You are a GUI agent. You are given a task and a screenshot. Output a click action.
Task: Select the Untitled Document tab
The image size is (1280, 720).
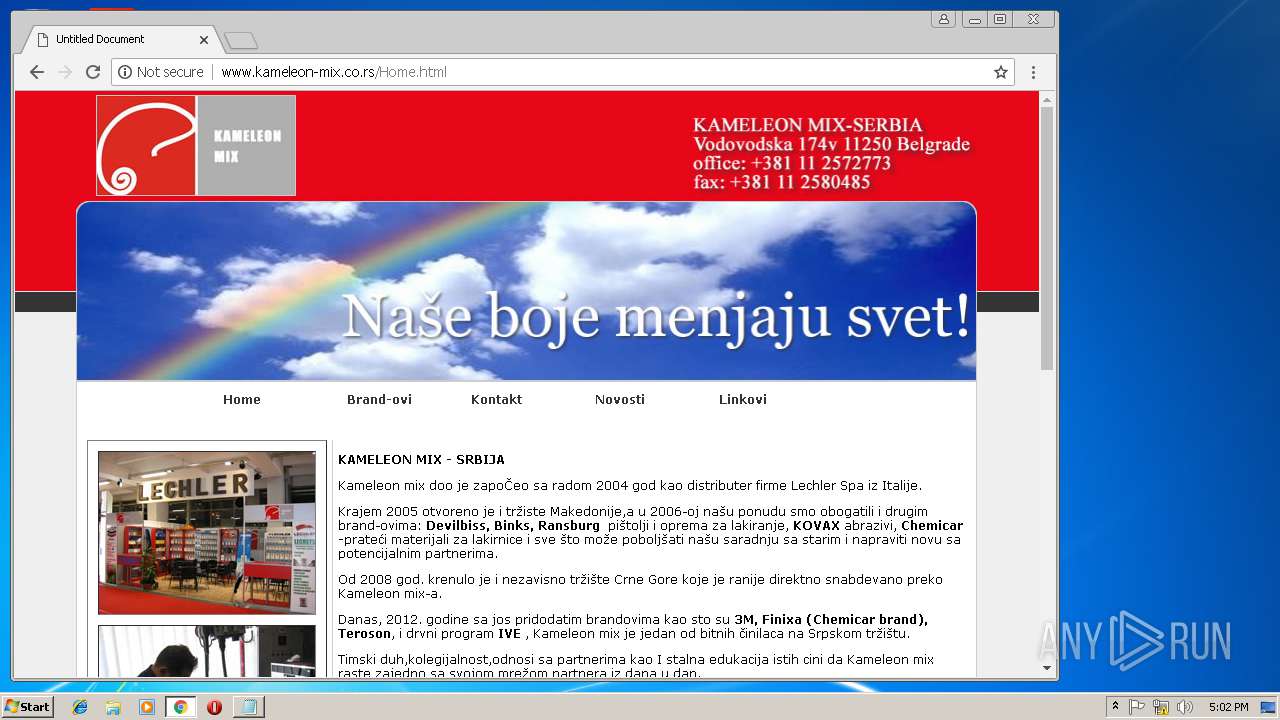(x=120, y=39)
